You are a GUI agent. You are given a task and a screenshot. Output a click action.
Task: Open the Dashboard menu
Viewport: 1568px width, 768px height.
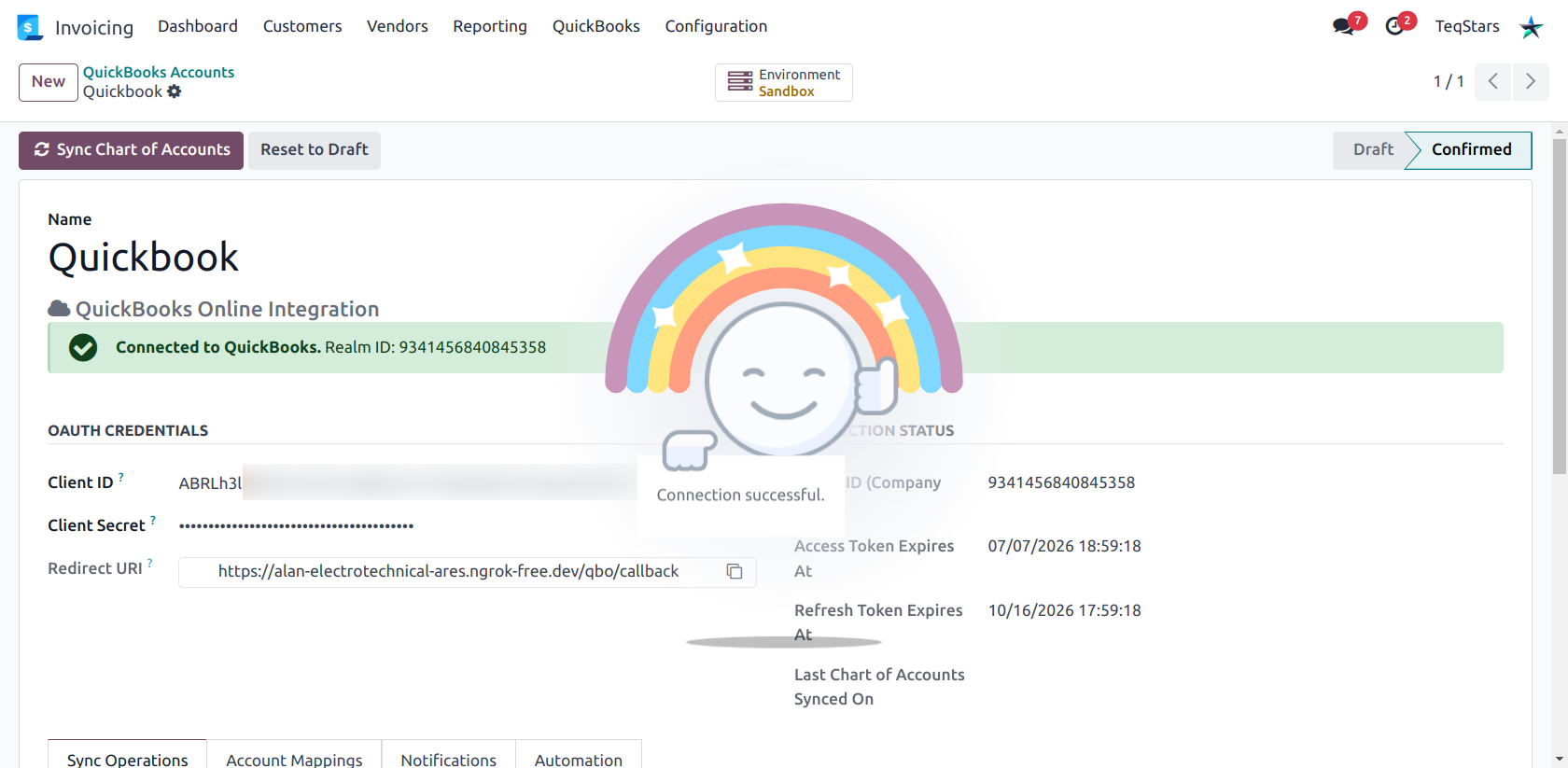click(x=198, y=26)
